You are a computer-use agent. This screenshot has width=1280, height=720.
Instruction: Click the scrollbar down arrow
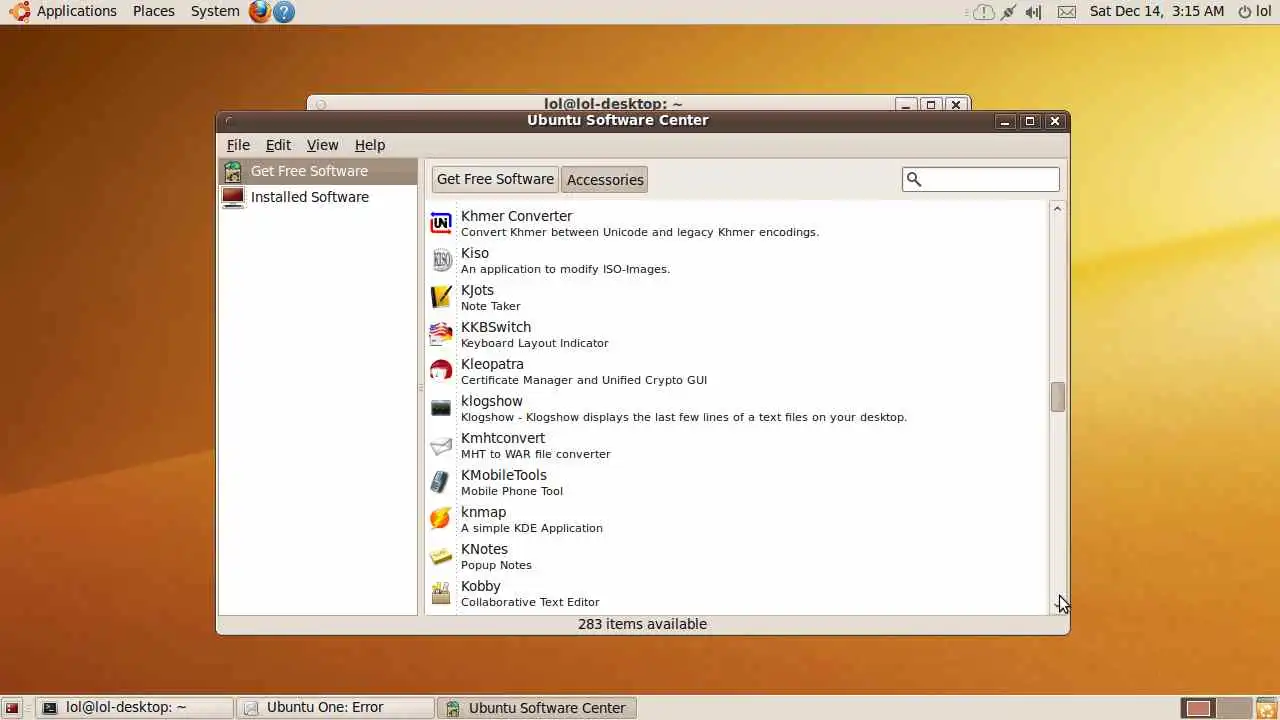pos(1058,607)
